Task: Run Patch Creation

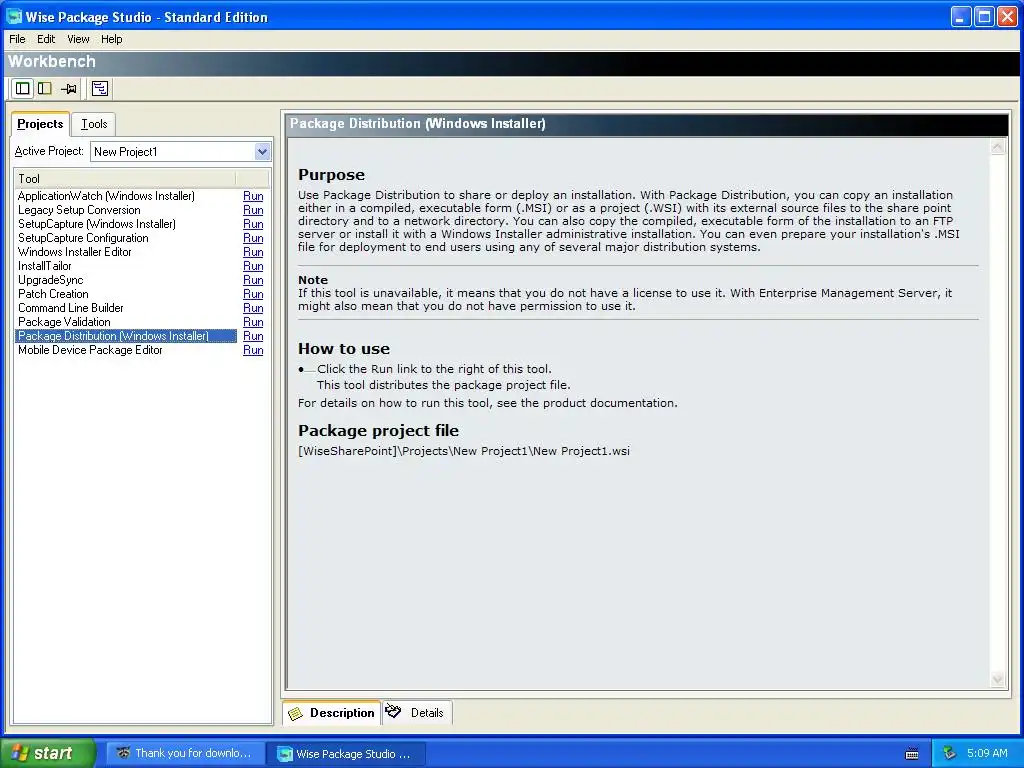Action: (x=253, y=294)
